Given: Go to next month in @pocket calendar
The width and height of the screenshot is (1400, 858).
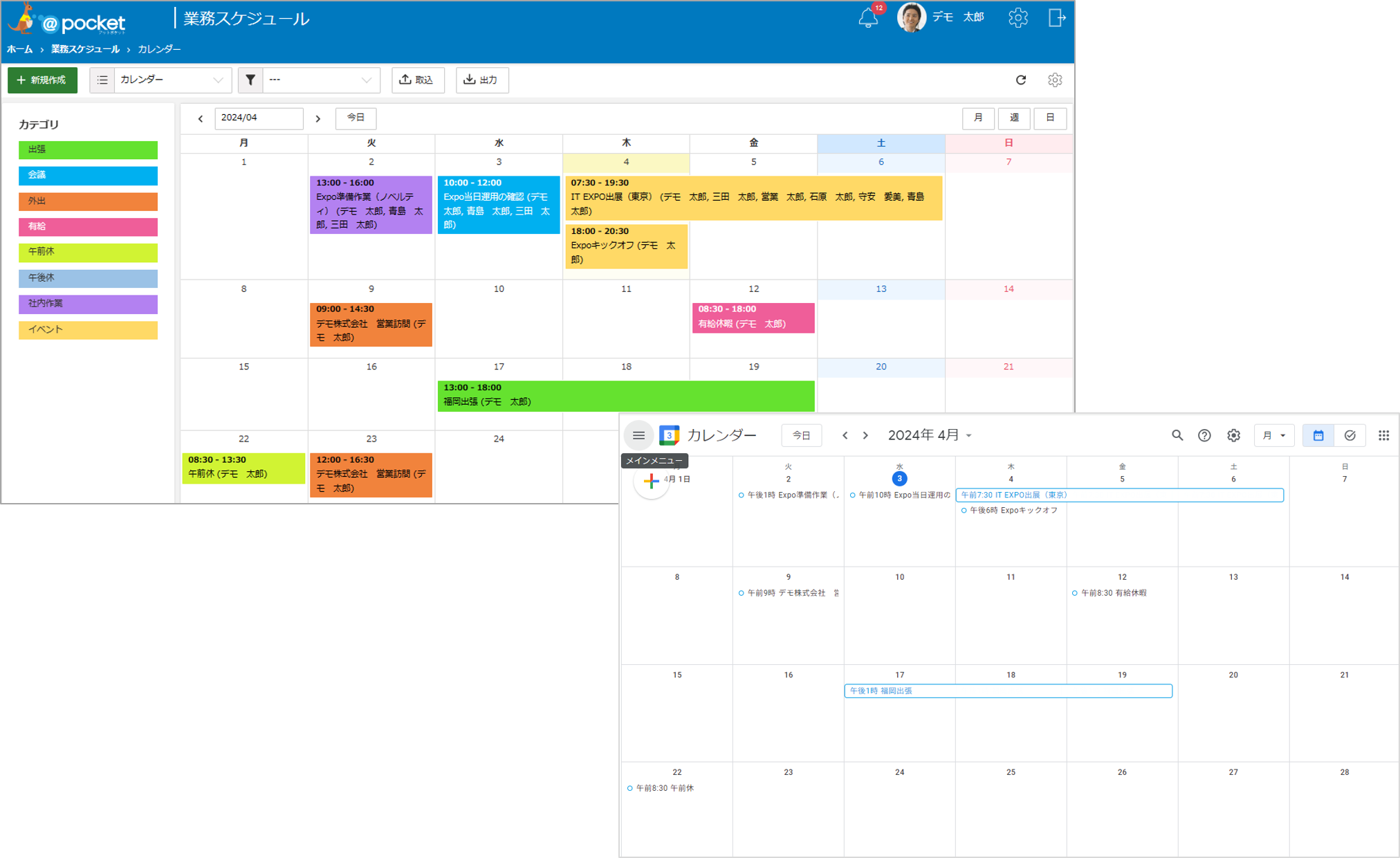Looking at the screenshot, I should pyautogui.click(x=318, y=118).
